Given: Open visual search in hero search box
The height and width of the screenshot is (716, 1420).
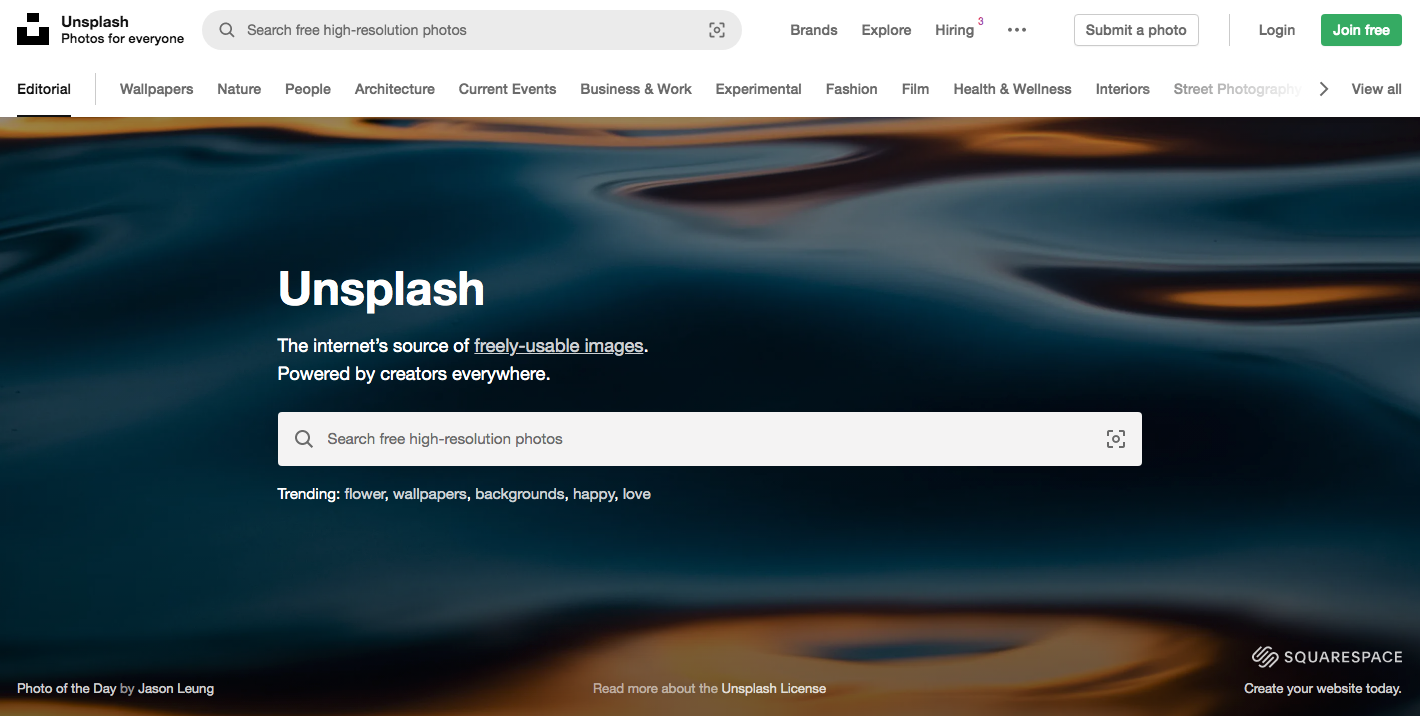Looking at the screenshot, I should coord(1116,439).
